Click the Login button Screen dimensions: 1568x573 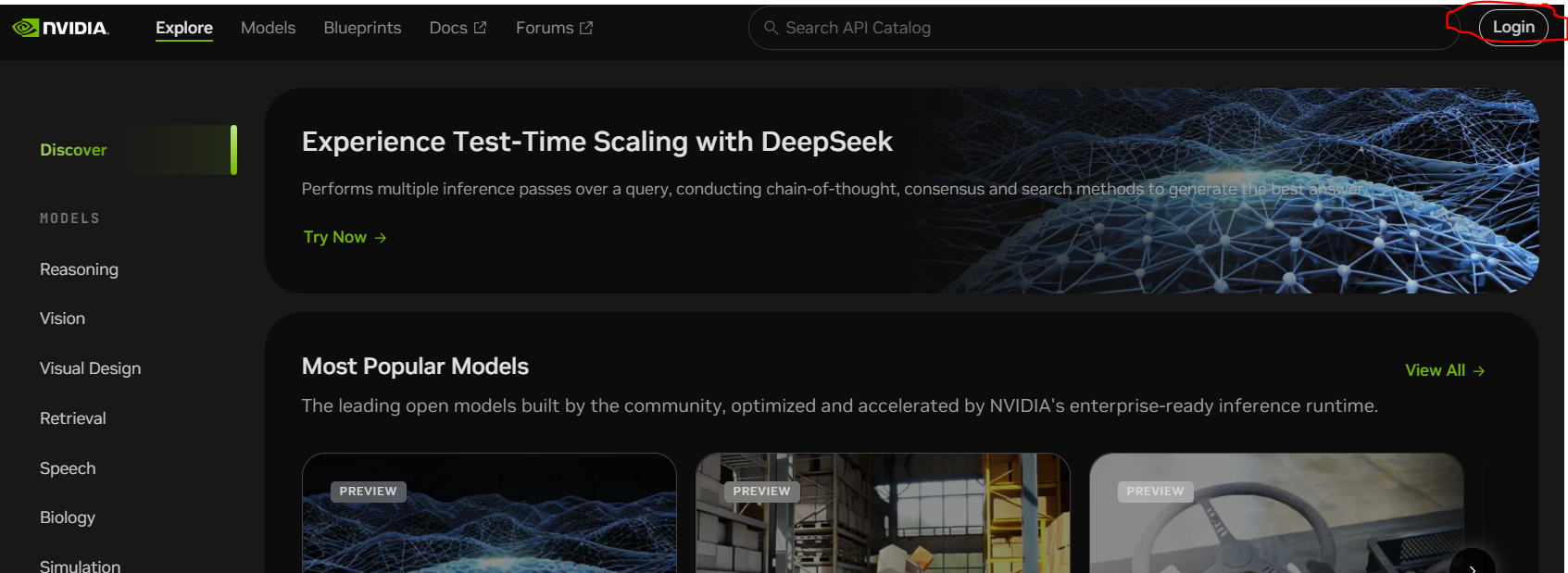tap(1513, 27)
